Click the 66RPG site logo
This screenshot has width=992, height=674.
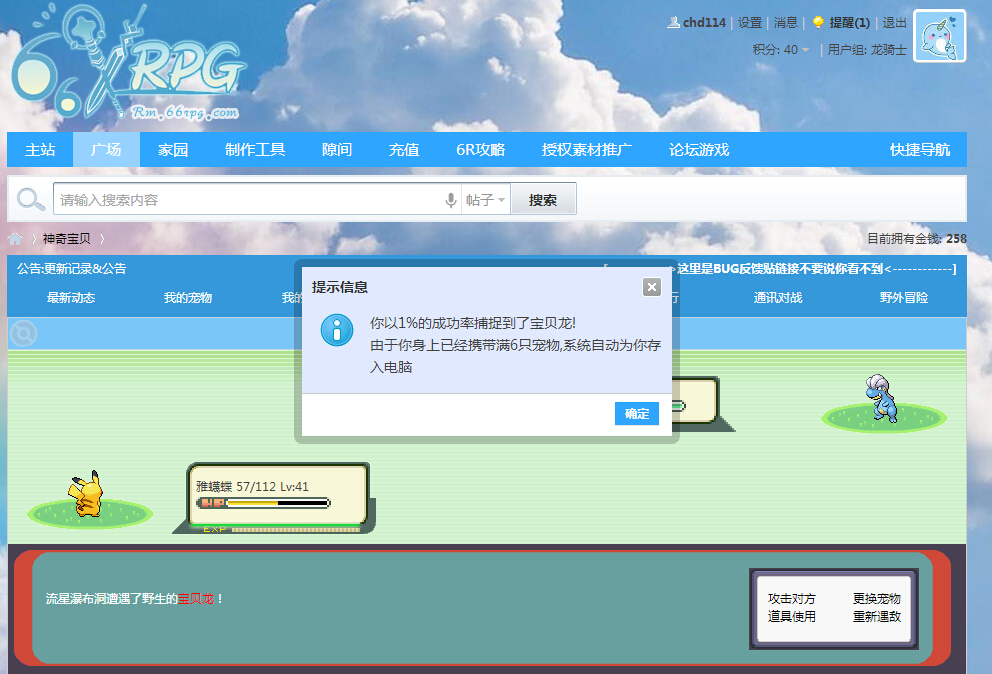pos(128,62)
